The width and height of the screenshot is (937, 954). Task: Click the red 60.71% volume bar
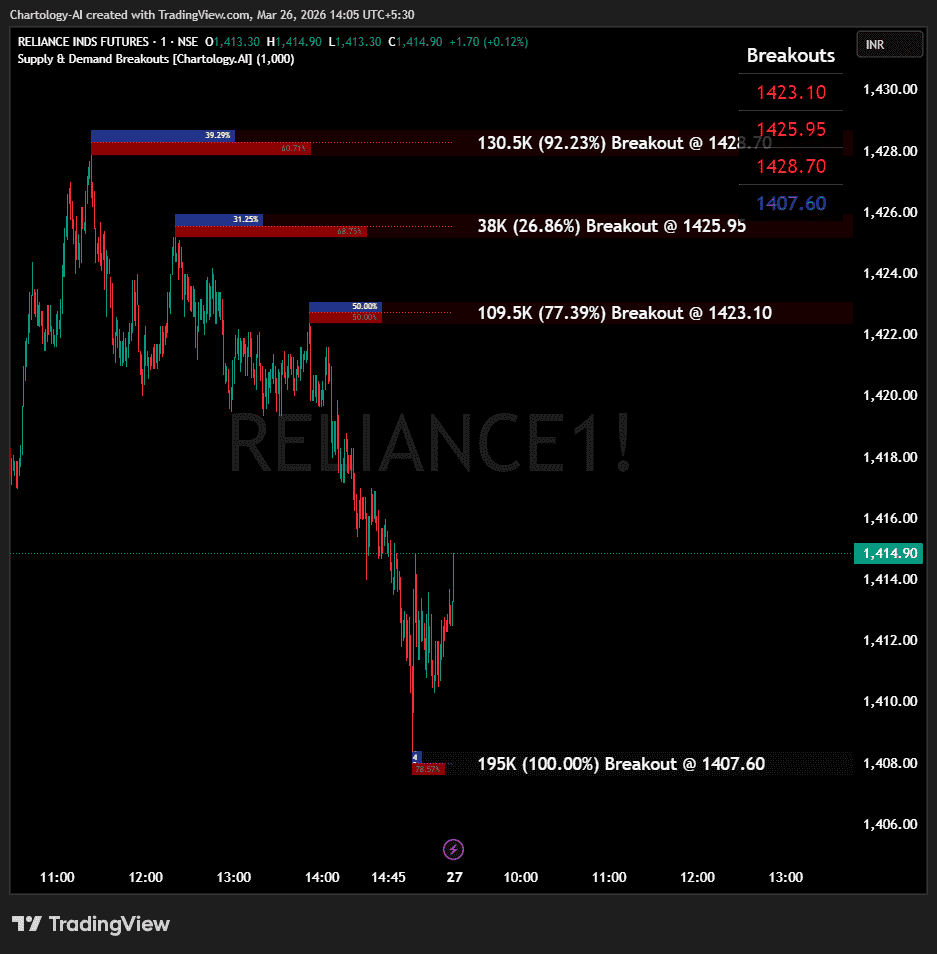click(x=201, y=149)
